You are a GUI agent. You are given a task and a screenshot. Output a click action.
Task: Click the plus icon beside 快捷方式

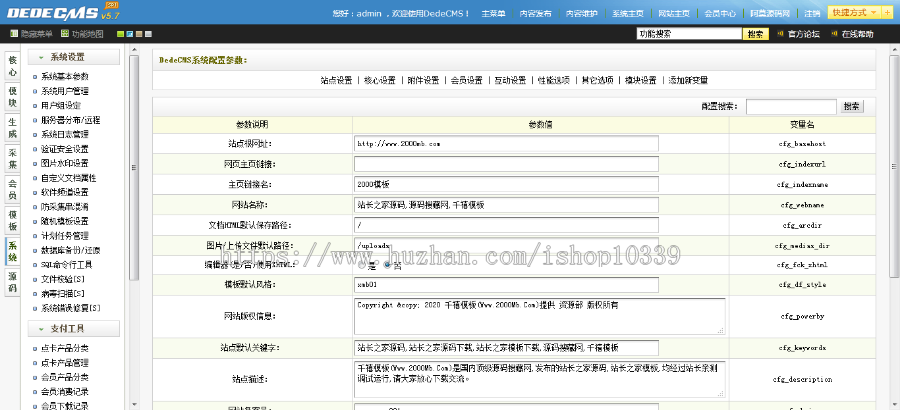coord(888,13)
